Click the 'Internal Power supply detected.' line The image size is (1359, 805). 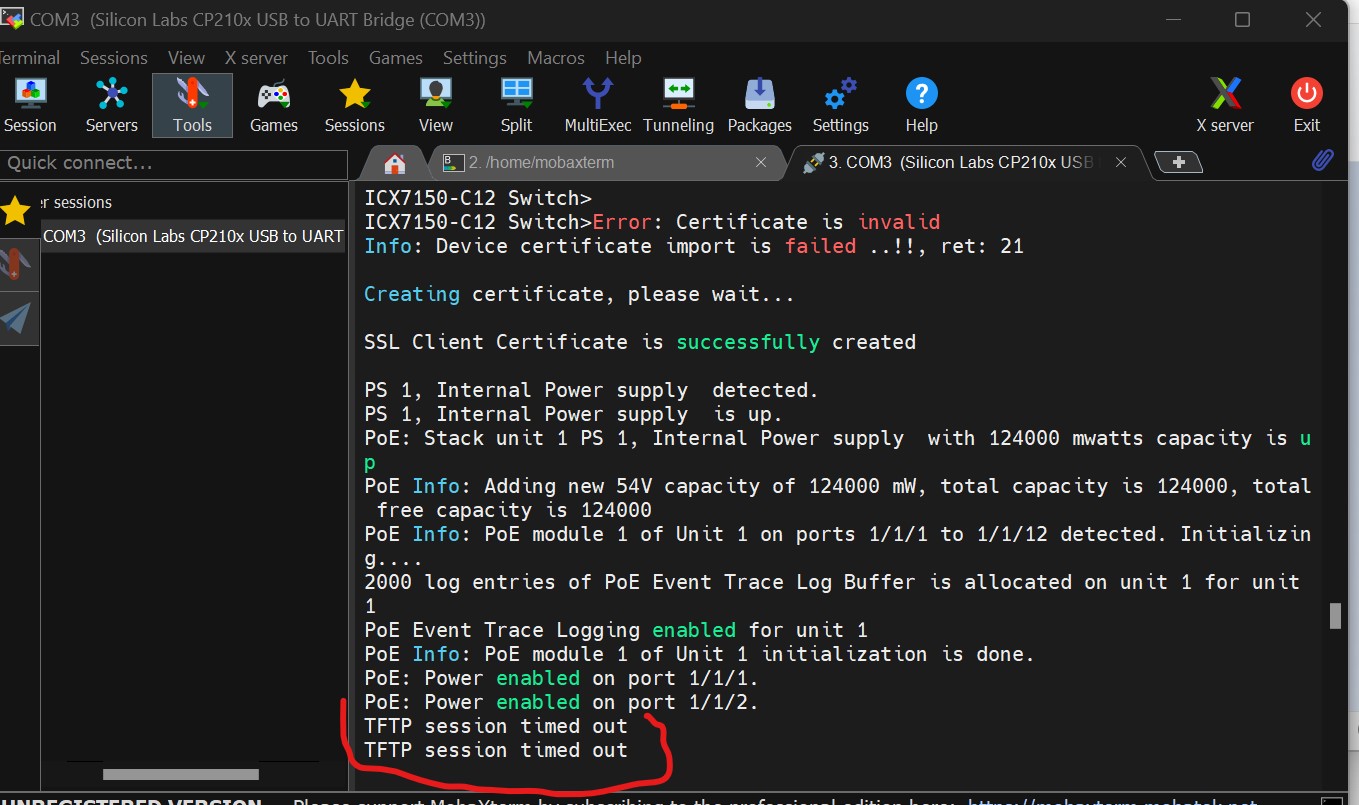tap(592, 390)
